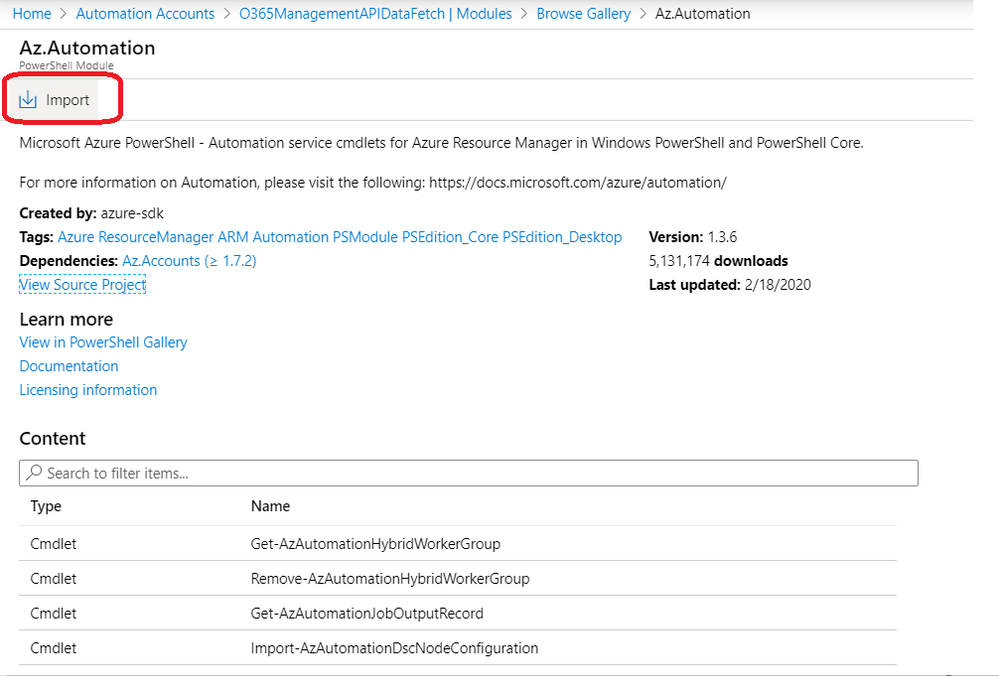Select Get-AzAutomationJobOutputRecord row name
999x676 pixels.
(x=367, y=613)
